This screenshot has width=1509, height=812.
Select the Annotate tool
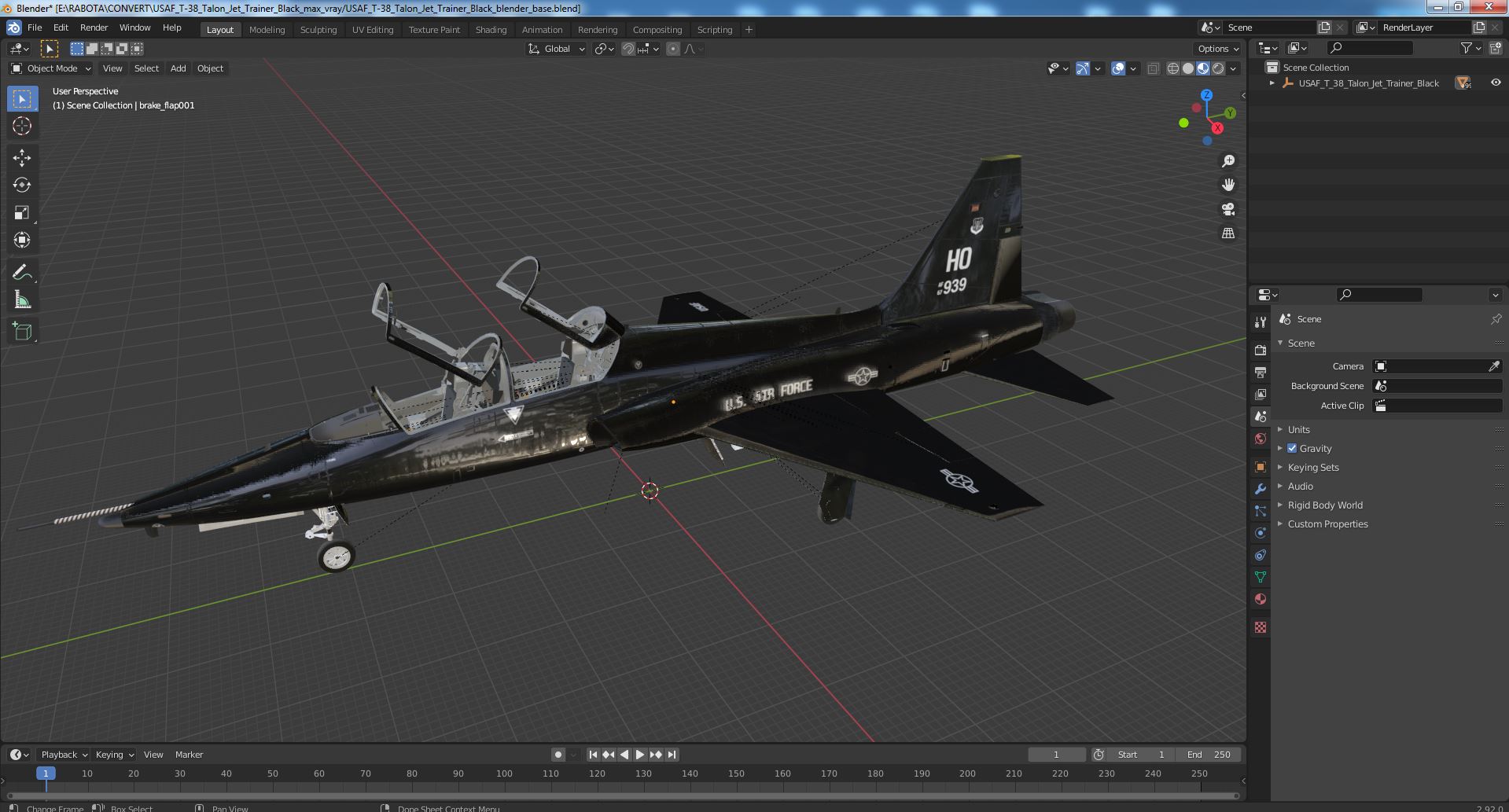tap(22, 272)
